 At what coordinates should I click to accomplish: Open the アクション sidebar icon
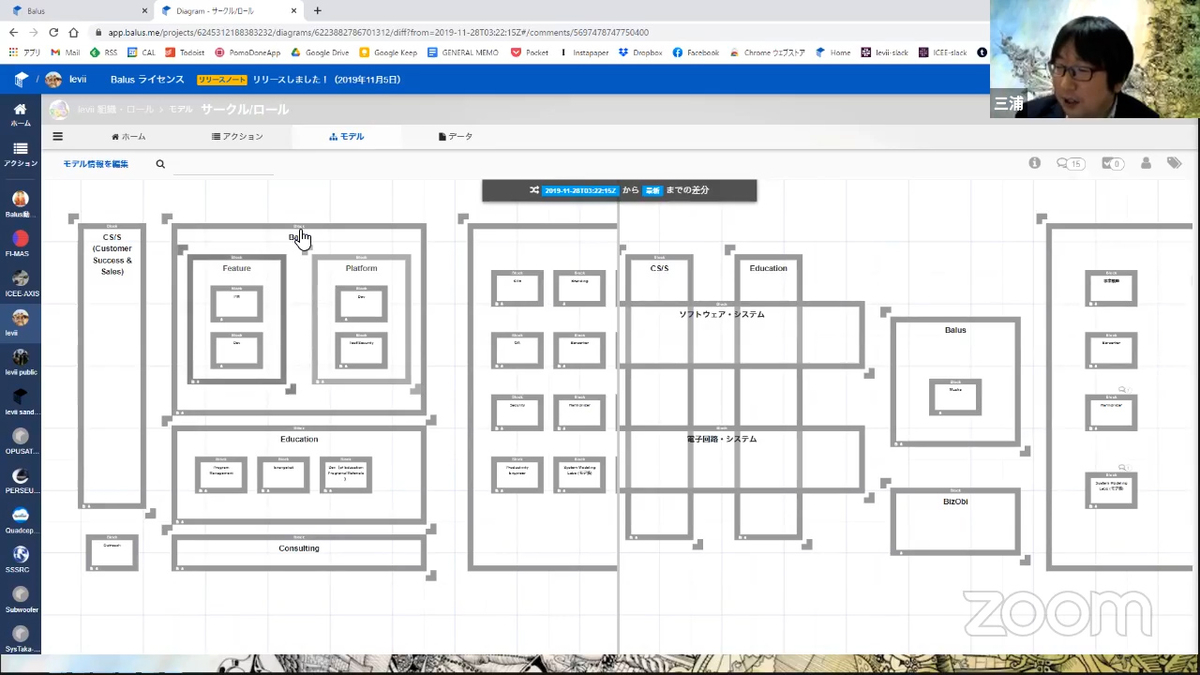[x=20, y=154]
